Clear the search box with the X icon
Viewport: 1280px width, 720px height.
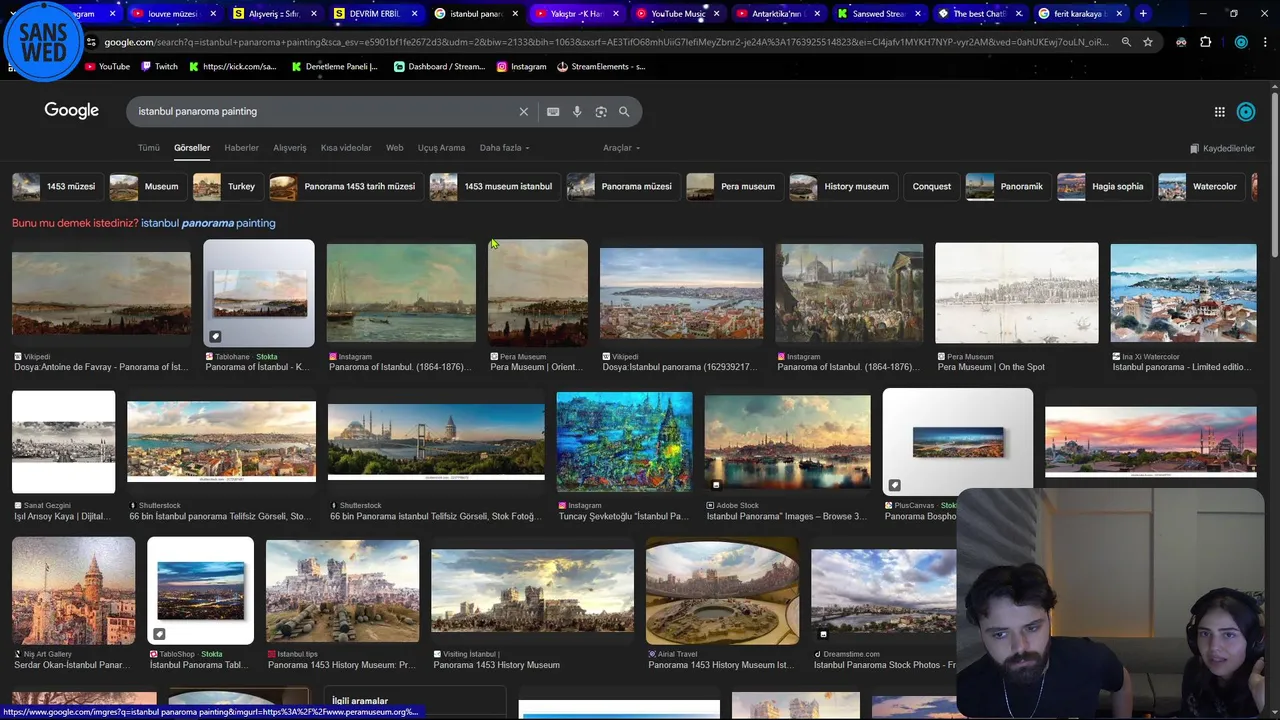523,112
